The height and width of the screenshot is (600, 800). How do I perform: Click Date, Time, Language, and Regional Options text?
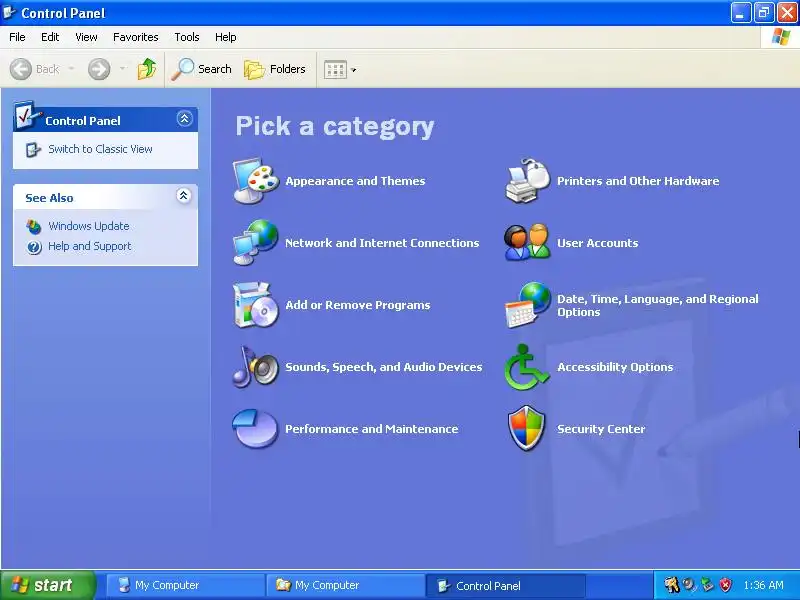coord(658,306)
